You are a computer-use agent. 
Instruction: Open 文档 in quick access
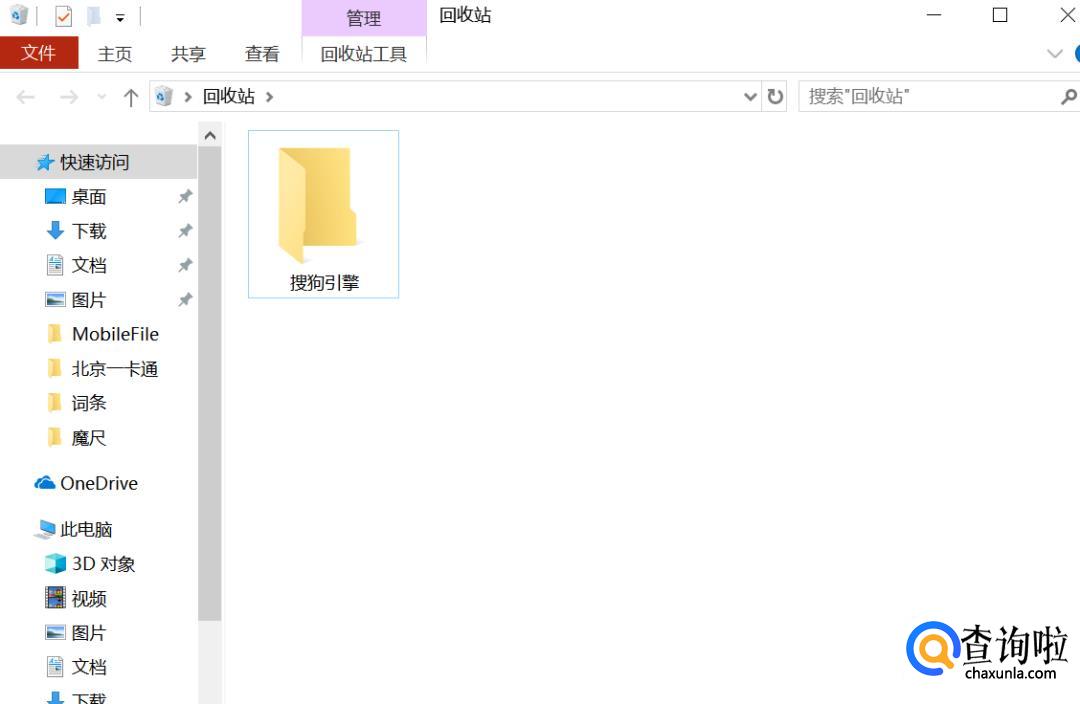89,265
